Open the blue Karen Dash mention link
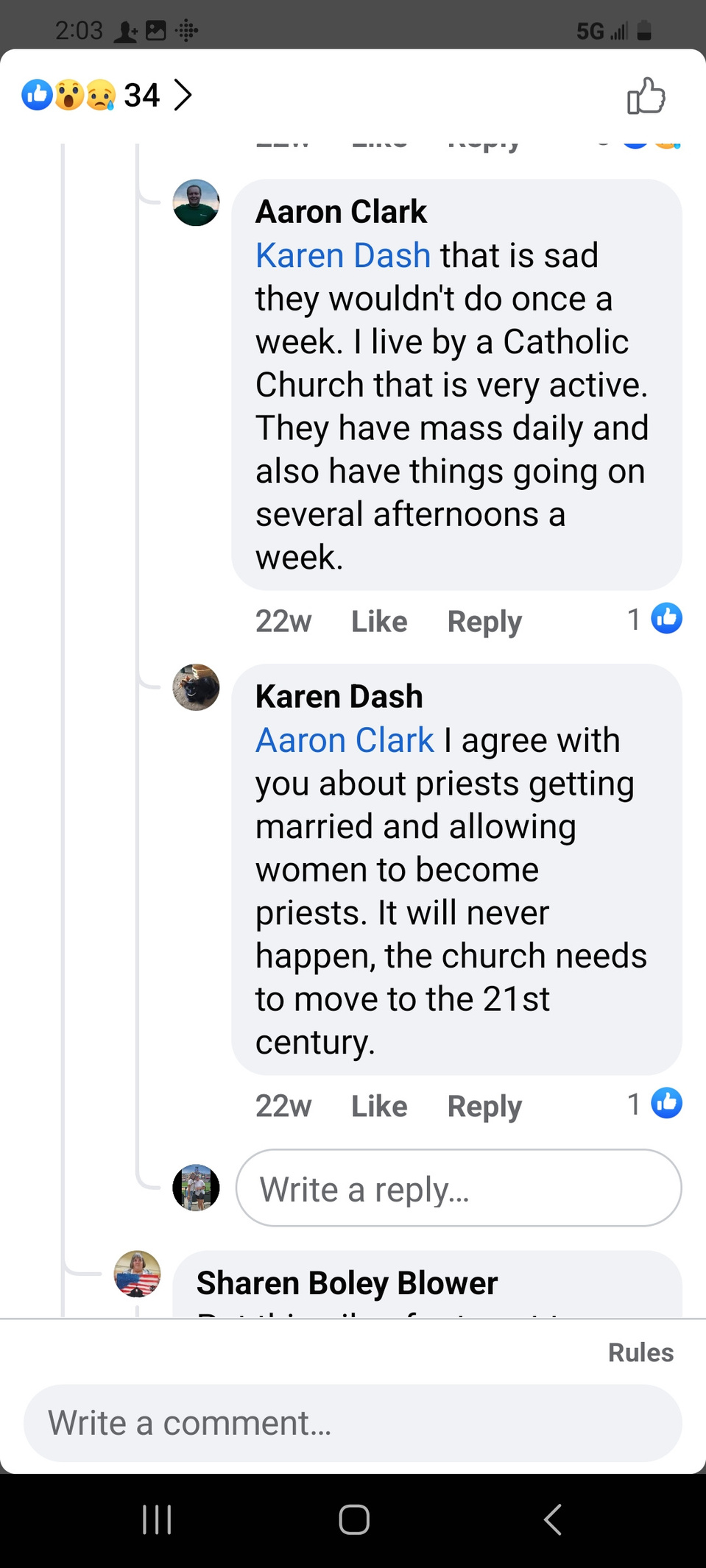This screenshot has width=706, height=1568. (343, 255)
